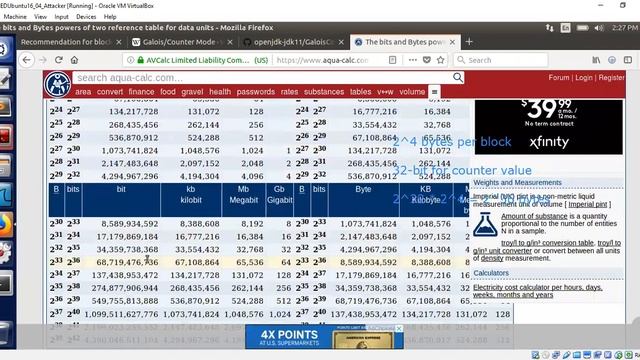Open VirtualBox Devices menu
Image resolution: width=640 pixels, height=360 pixels.
click(86, 17)
